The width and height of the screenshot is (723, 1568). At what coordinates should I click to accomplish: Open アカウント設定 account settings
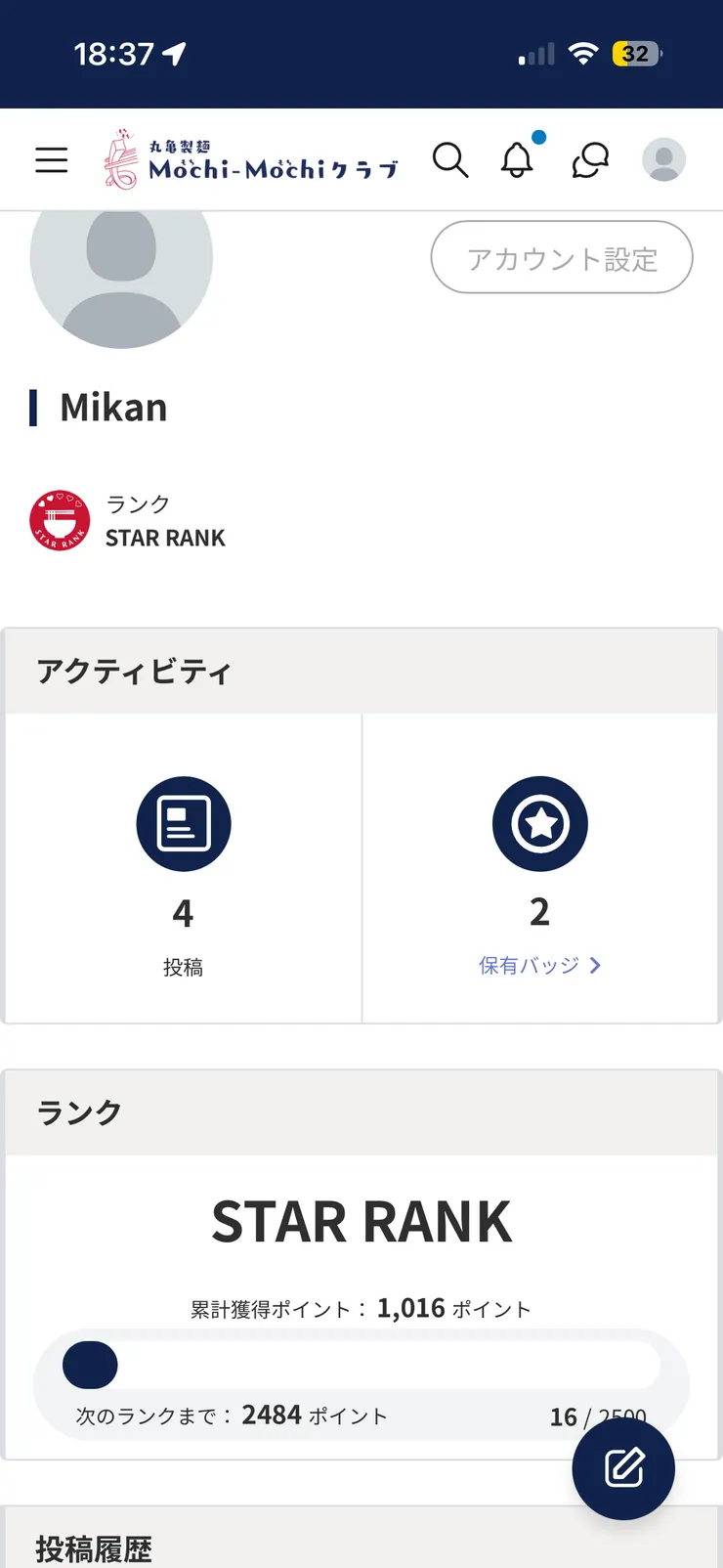coord(562,258)
